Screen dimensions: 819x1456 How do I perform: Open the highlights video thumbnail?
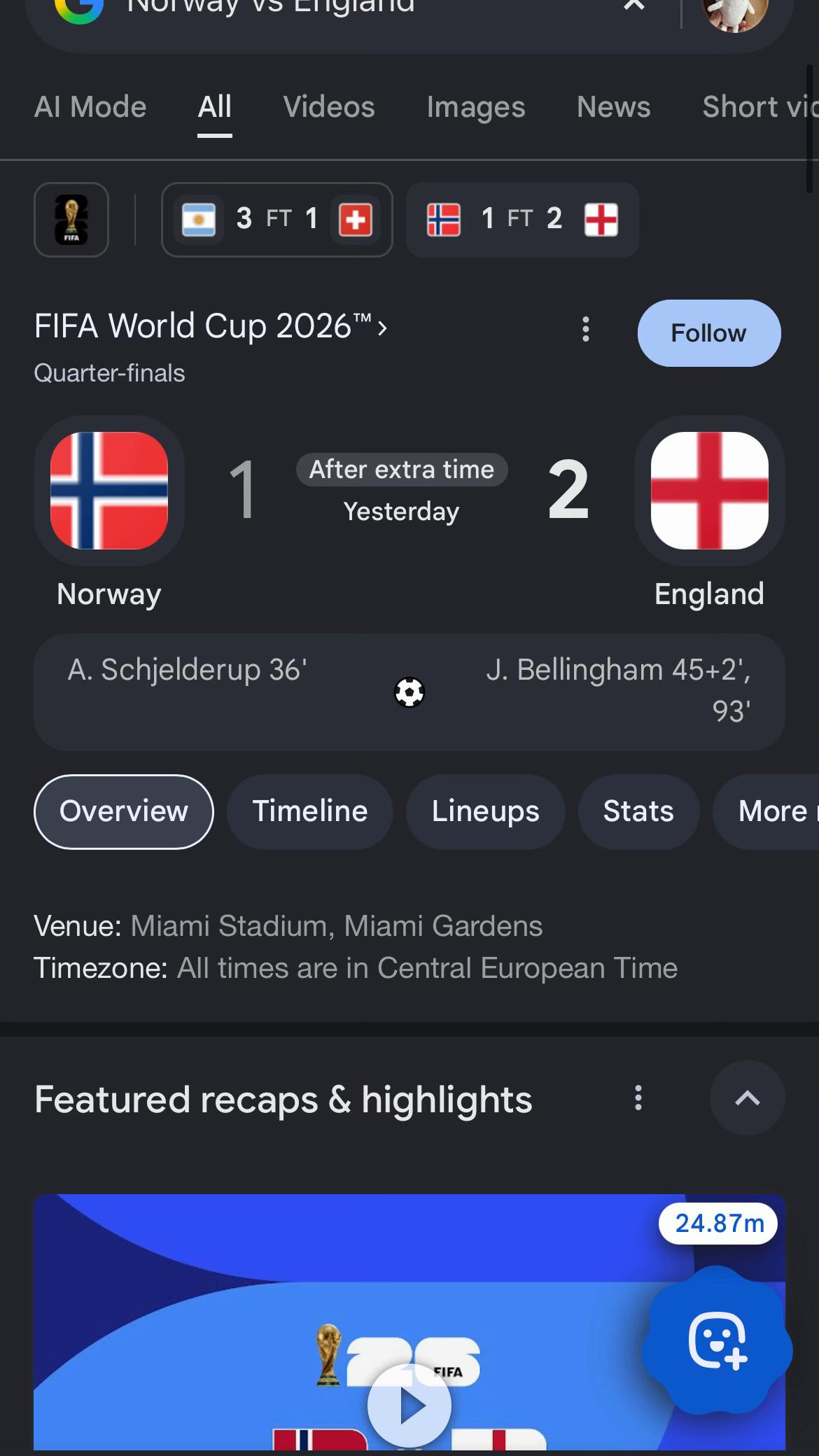coord(409,1322)
